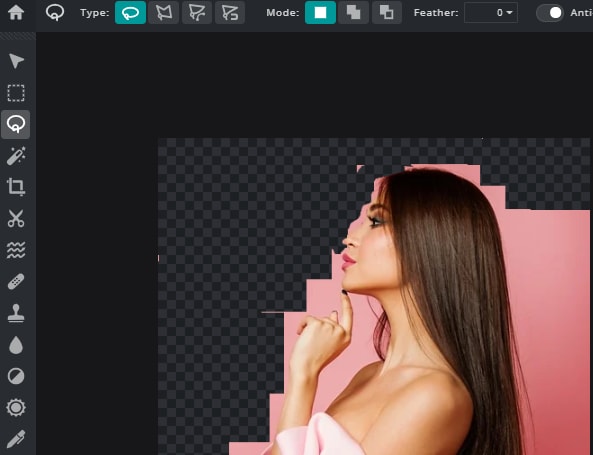
Task: Select the Crop tool
Action: coord(16,187)
